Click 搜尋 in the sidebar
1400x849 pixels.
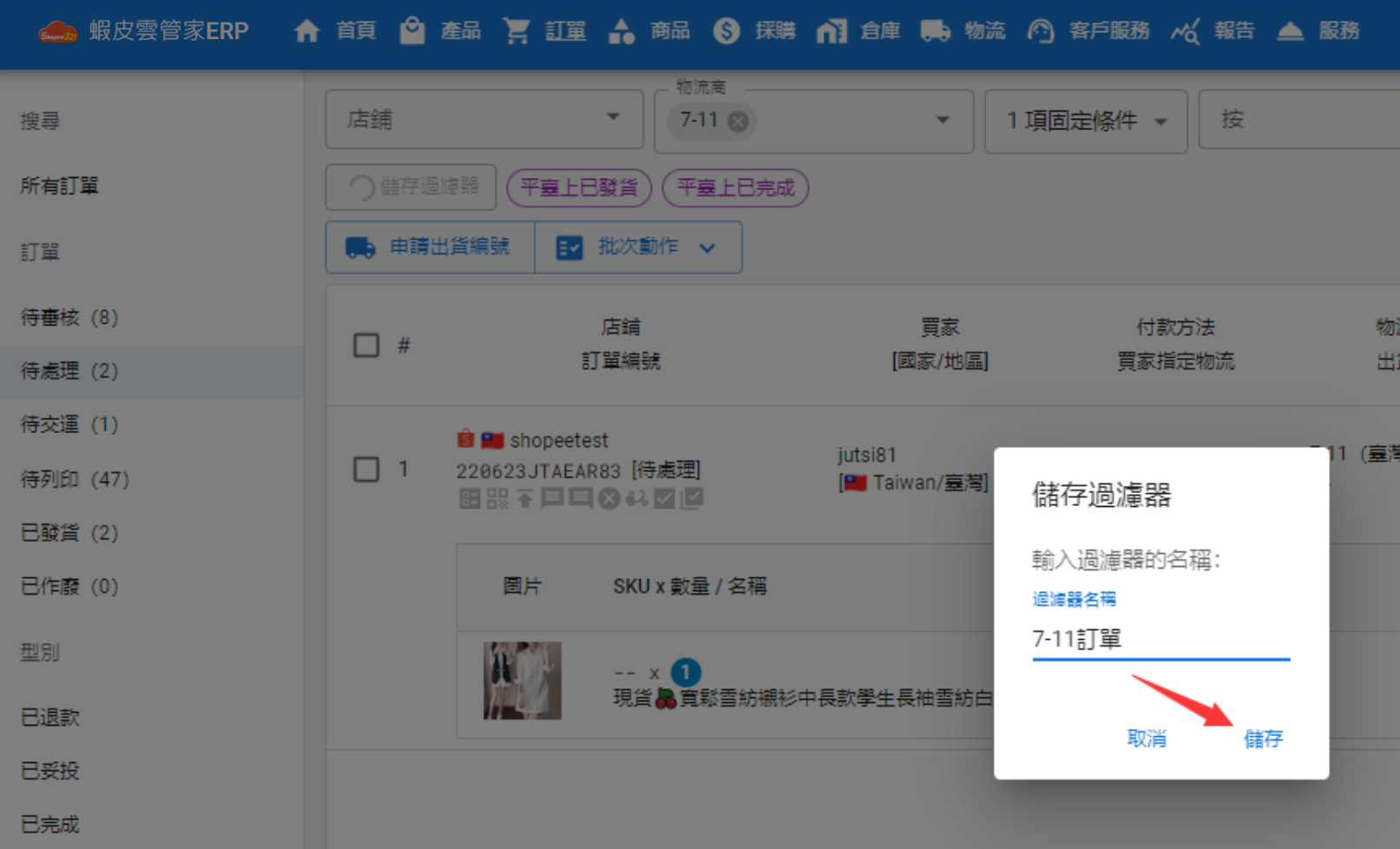pos(40,121)
